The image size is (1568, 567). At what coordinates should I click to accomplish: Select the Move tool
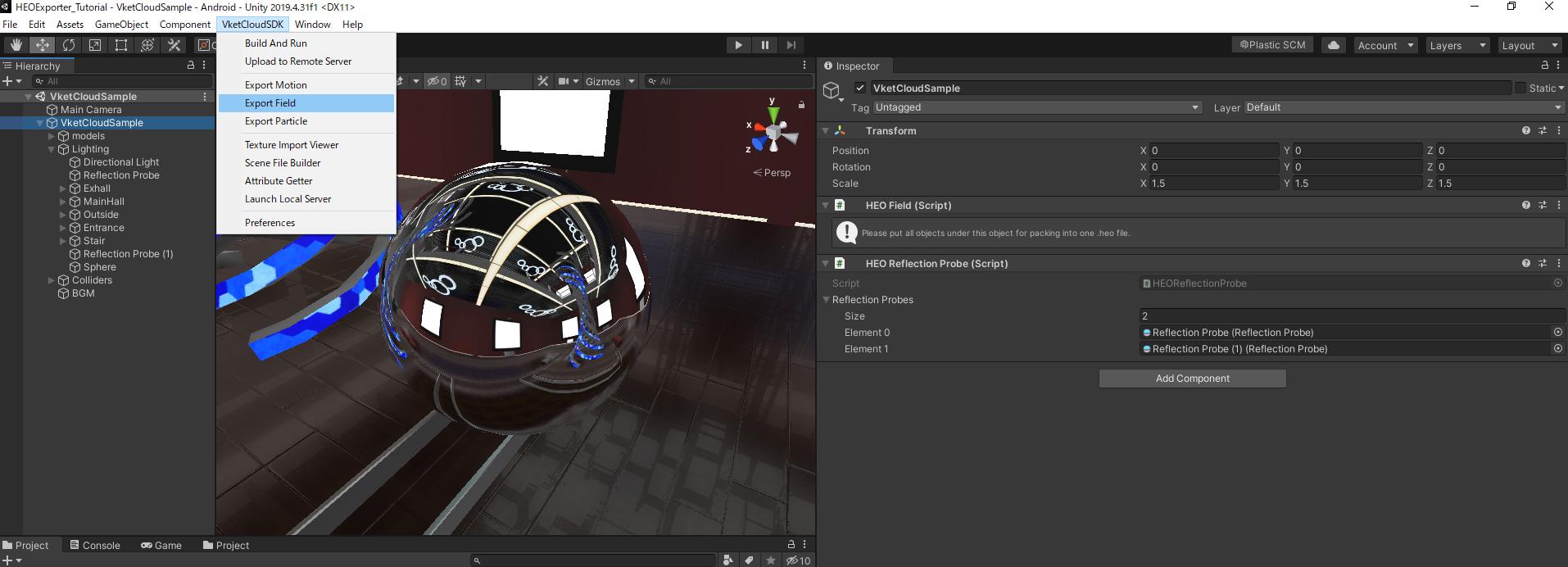coord(42,45)
